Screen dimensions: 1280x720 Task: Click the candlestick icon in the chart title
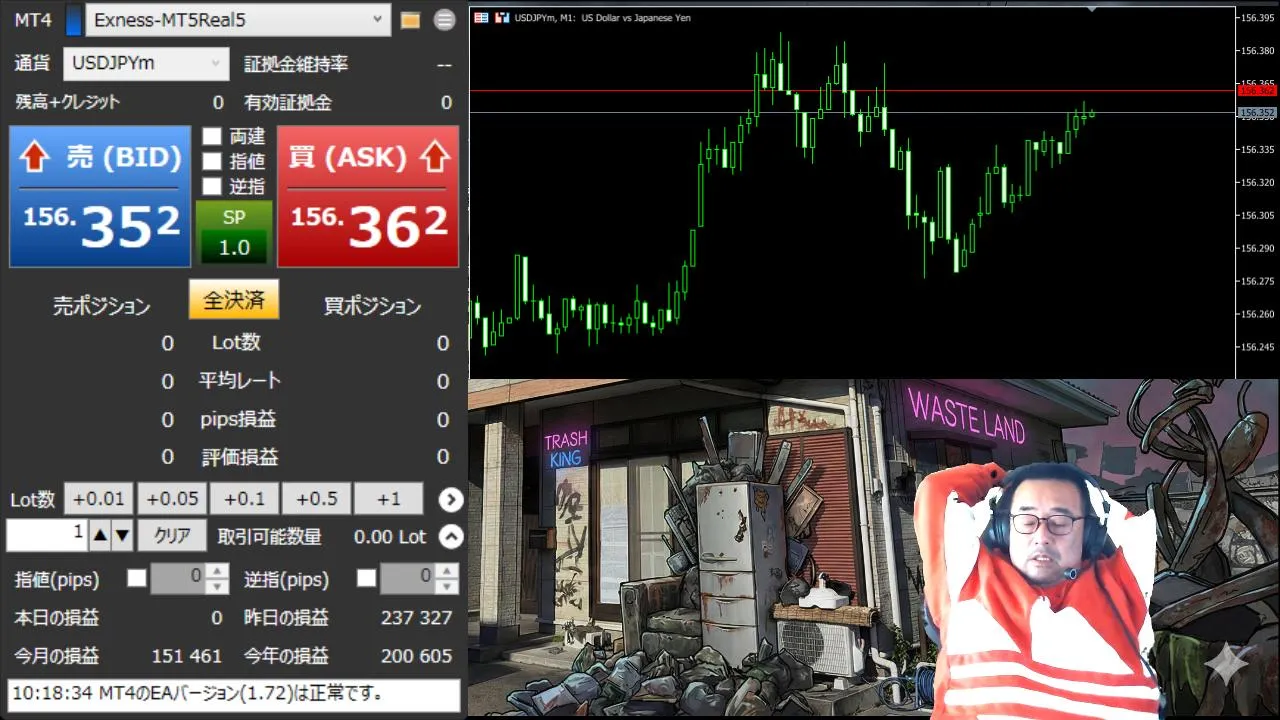(x=502, y=18)
